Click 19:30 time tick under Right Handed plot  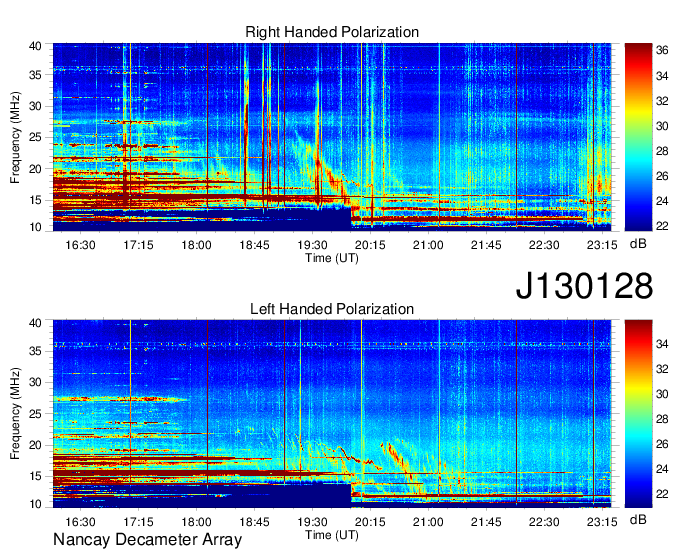[x=312, y=245]
